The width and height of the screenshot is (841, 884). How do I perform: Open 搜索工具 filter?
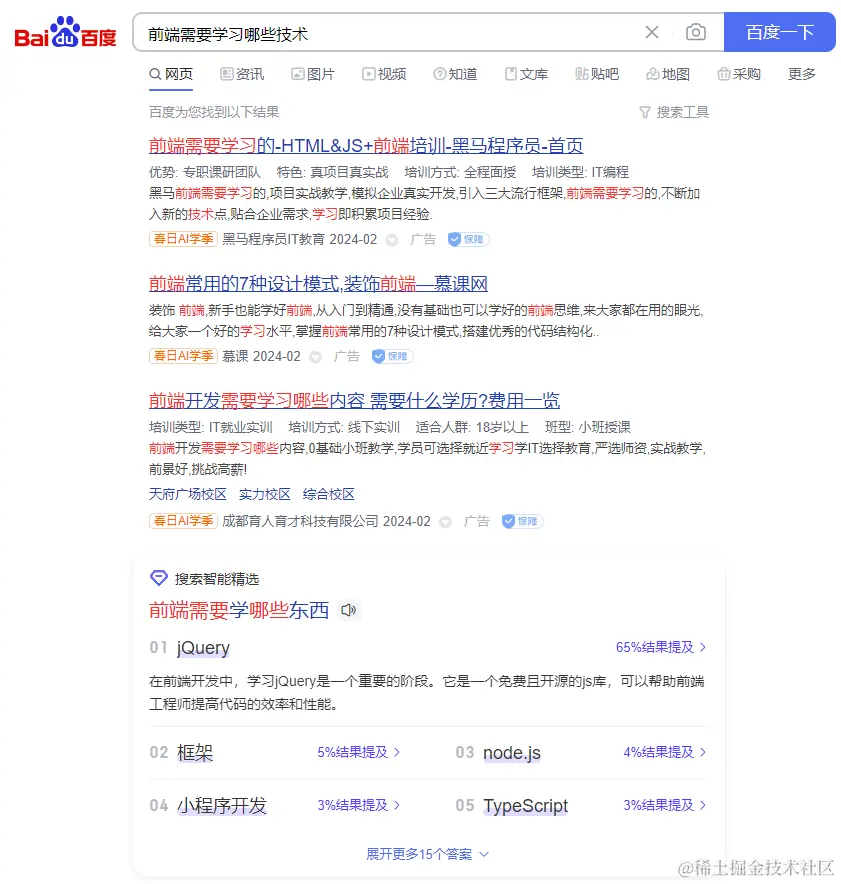pos(674,112)
